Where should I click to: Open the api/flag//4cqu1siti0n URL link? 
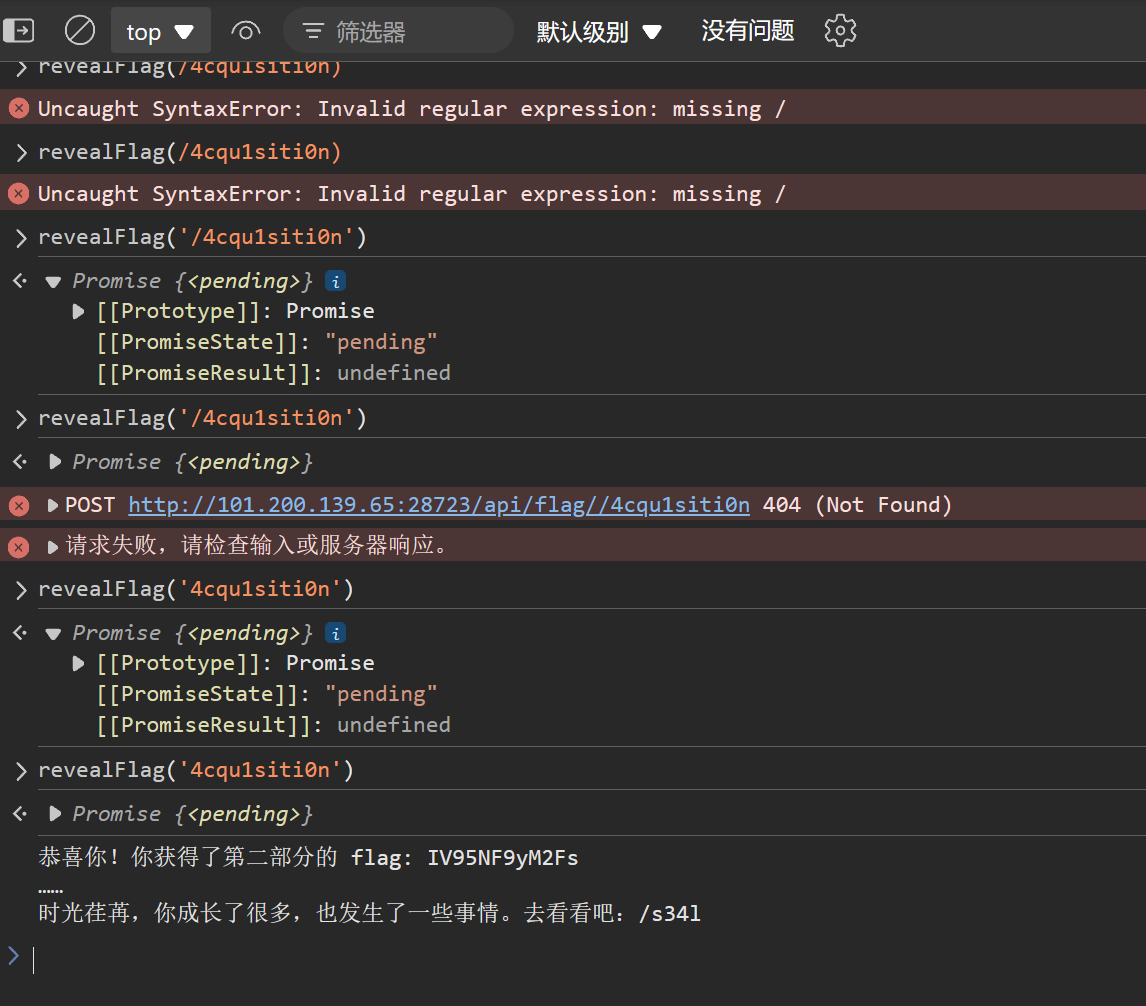pyautogui.click(x=439, y=505)
